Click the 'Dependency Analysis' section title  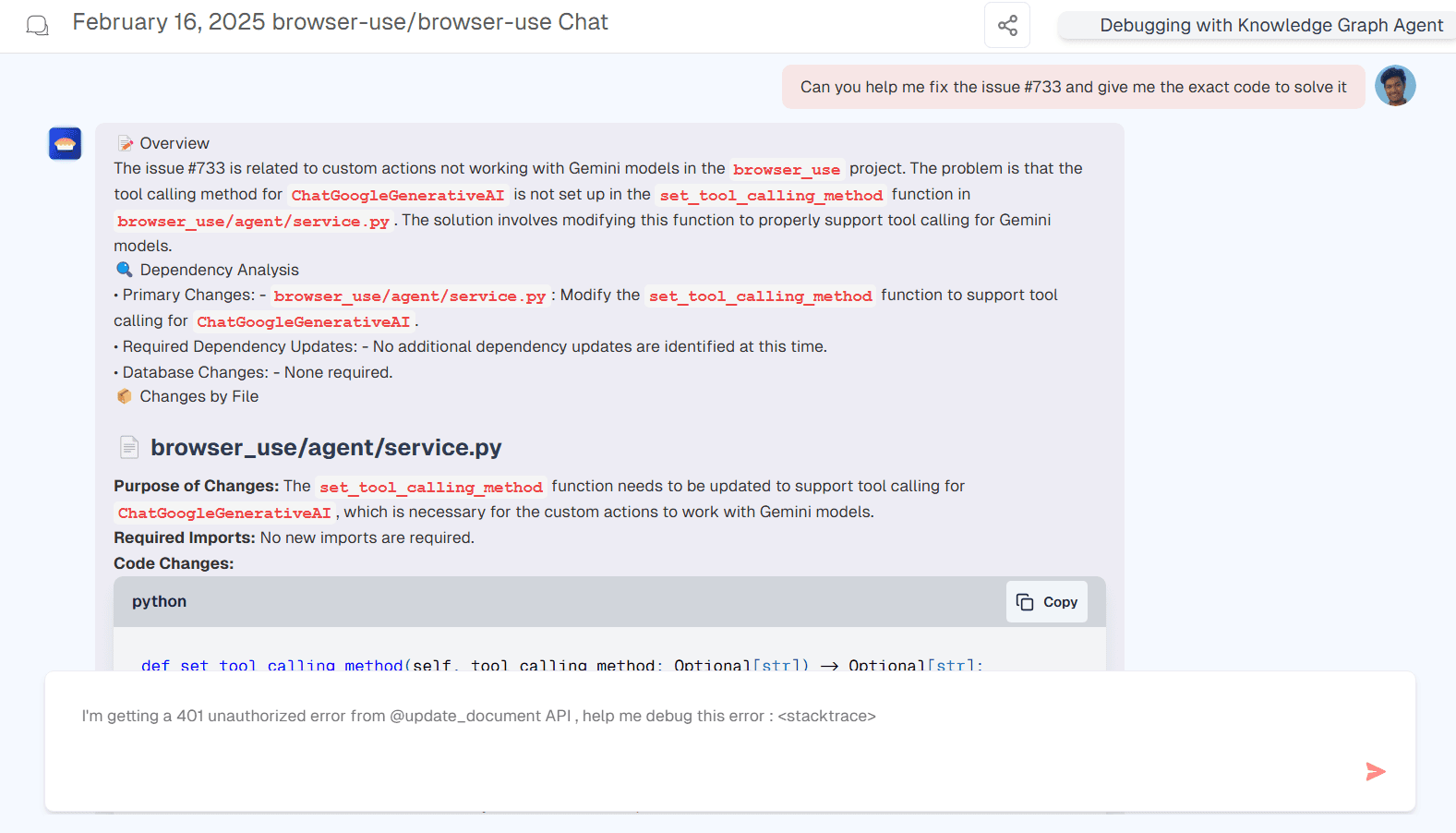pyautogui.click(x=220, y=270)
